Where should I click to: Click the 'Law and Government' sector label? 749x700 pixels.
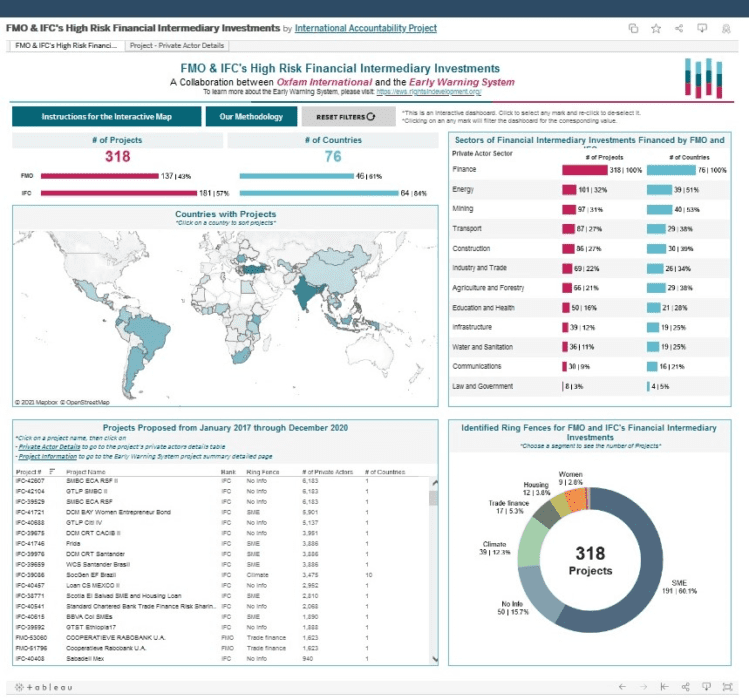pyautogui.click(x=482, y=386)
